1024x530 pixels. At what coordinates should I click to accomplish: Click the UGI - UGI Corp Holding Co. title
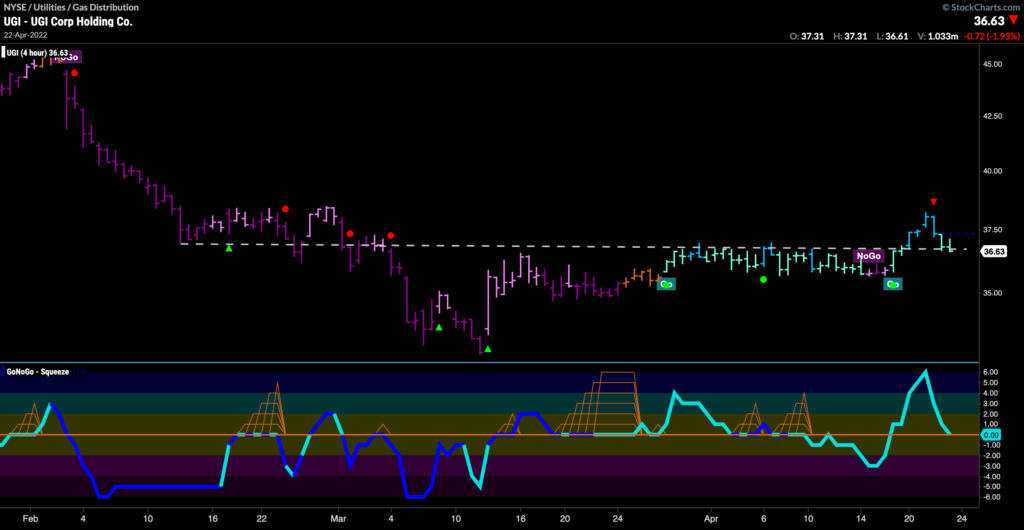pos(68,22)
